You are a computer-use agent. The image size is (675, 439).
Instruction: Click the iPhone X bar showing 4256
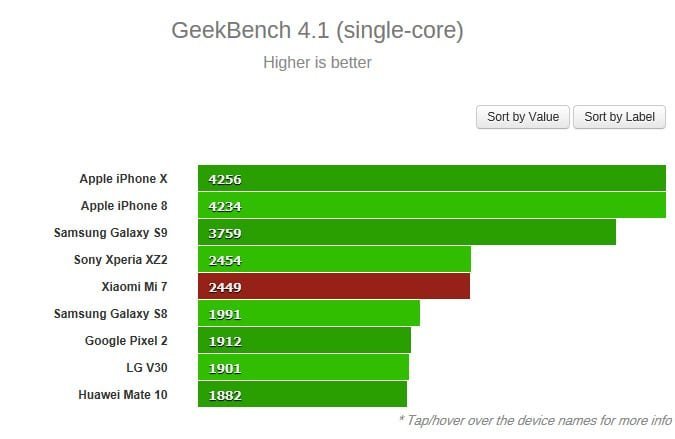click(432, 178)
